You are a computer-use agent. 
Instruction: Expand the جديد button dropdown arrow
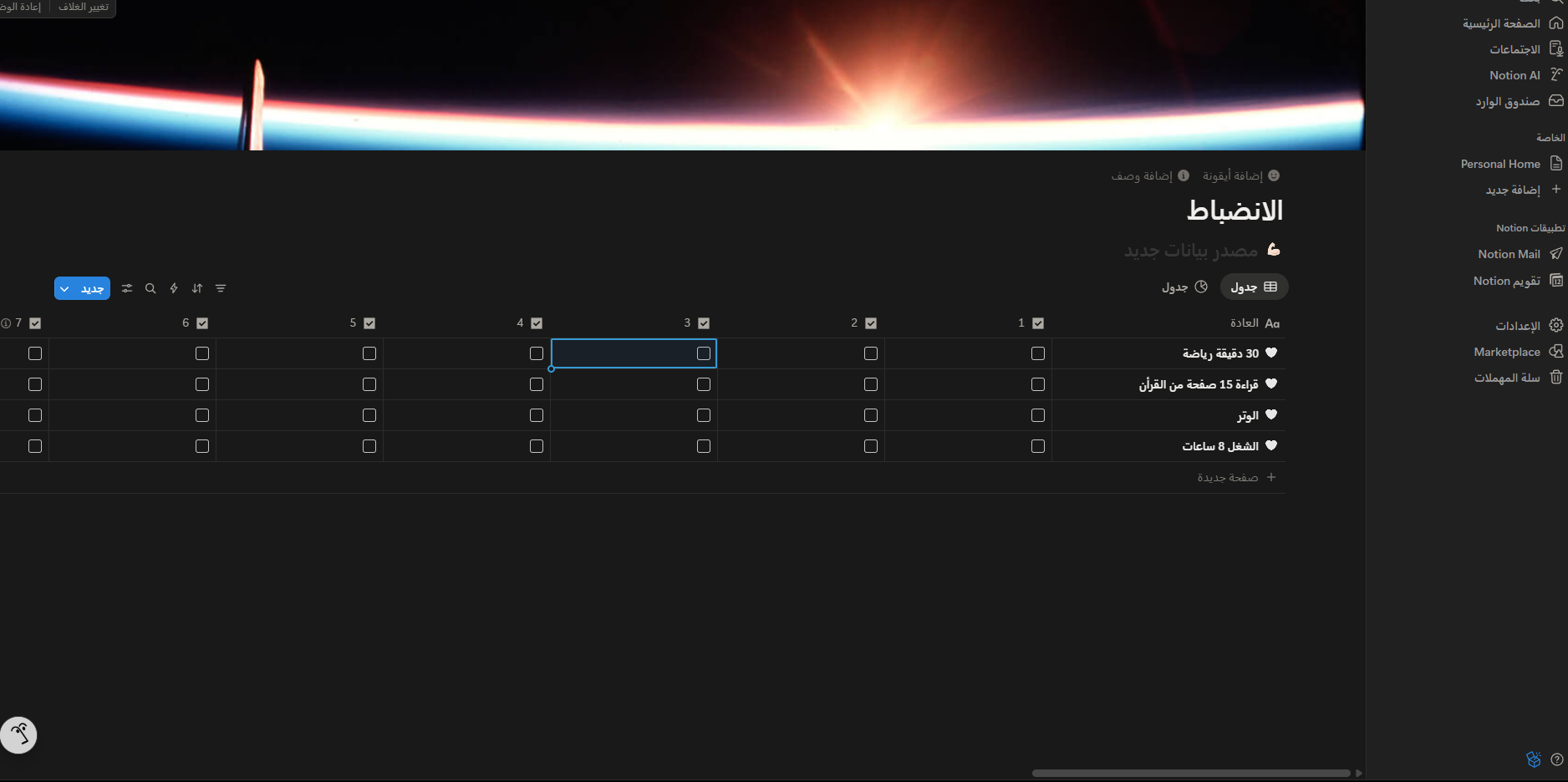[x=64, y=288]
